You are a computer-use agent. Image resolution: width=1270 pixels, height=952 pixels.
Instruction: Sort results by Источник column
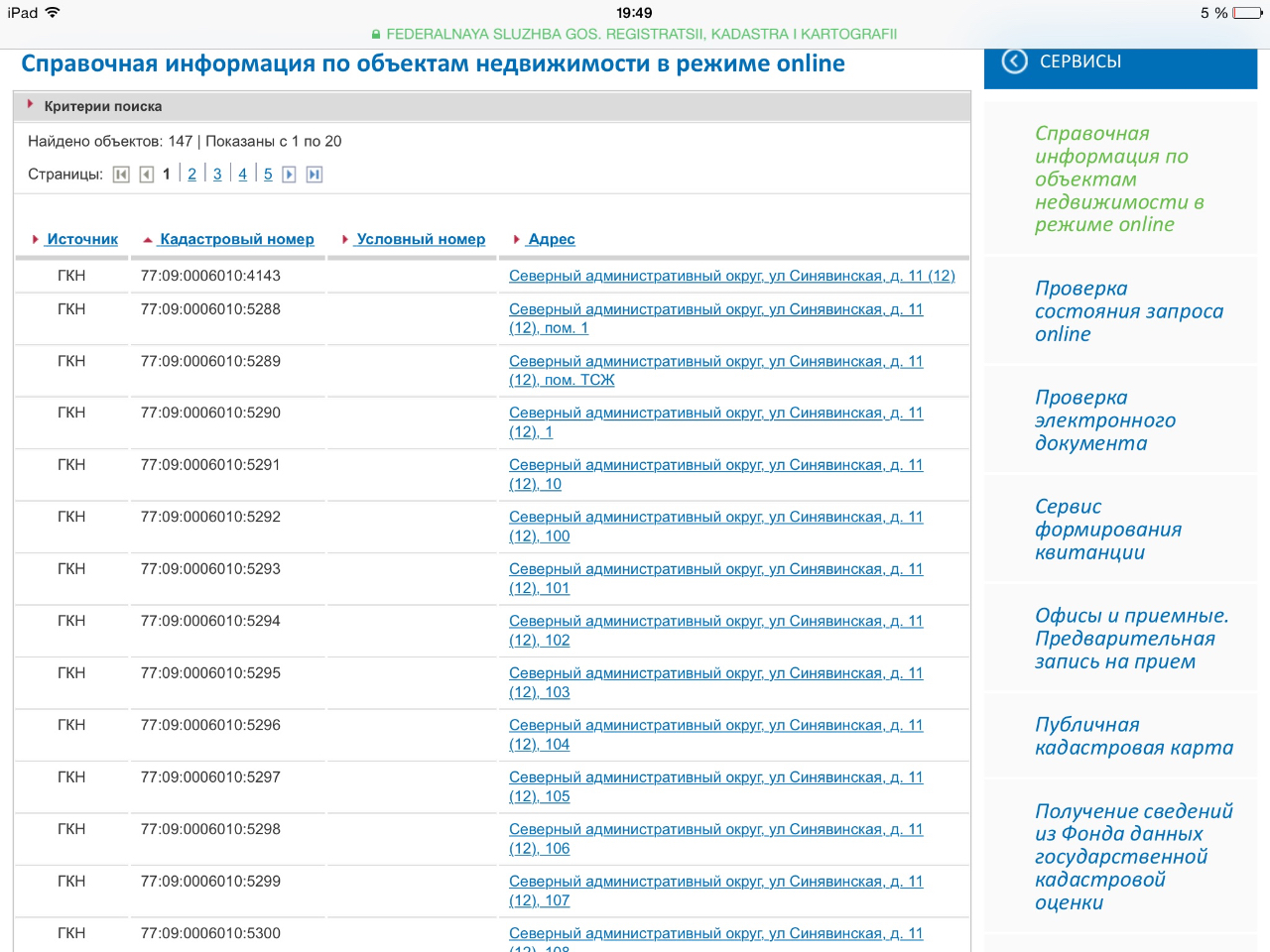82,239
